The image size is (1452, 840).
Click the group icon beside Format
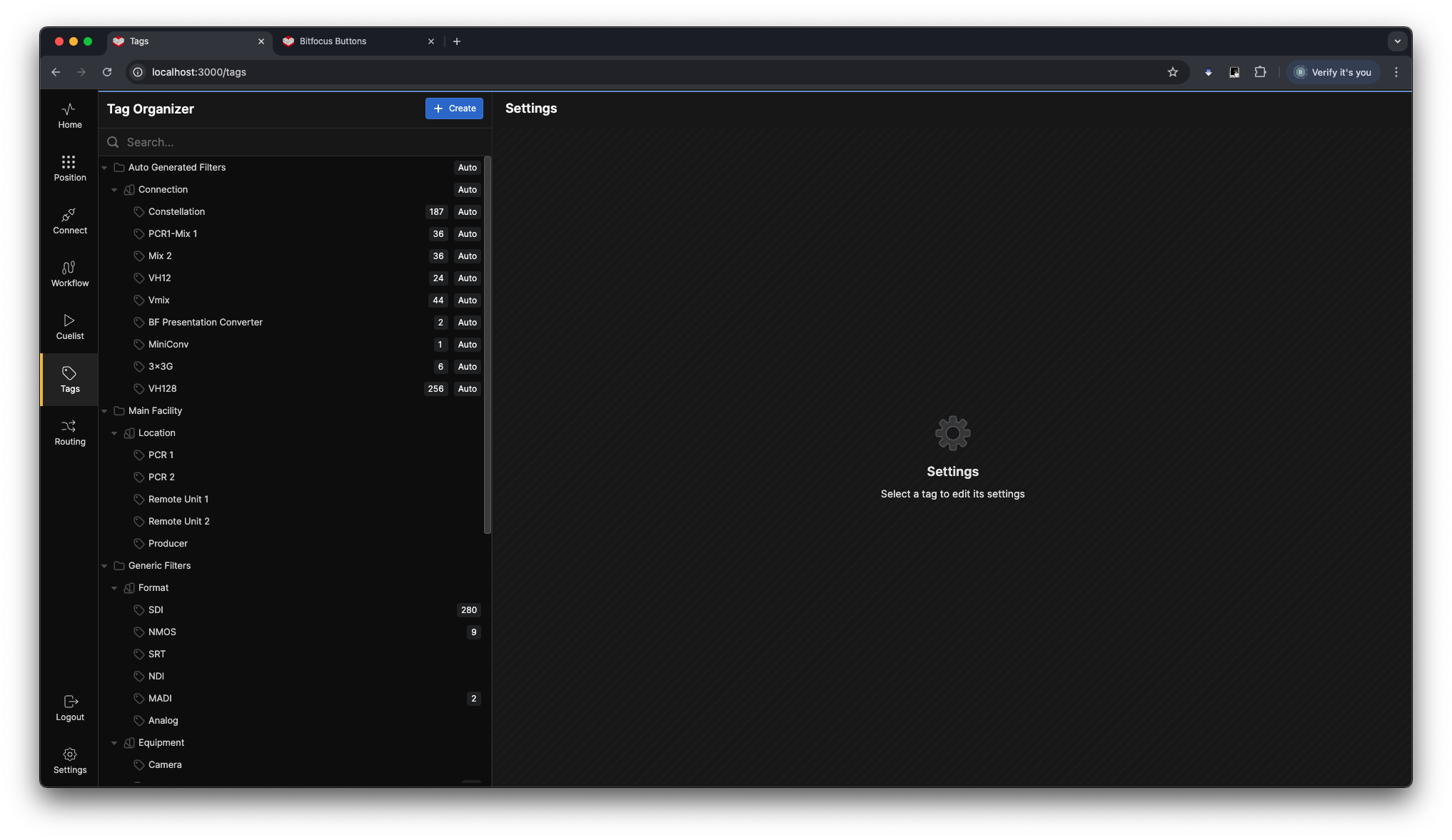129,588
